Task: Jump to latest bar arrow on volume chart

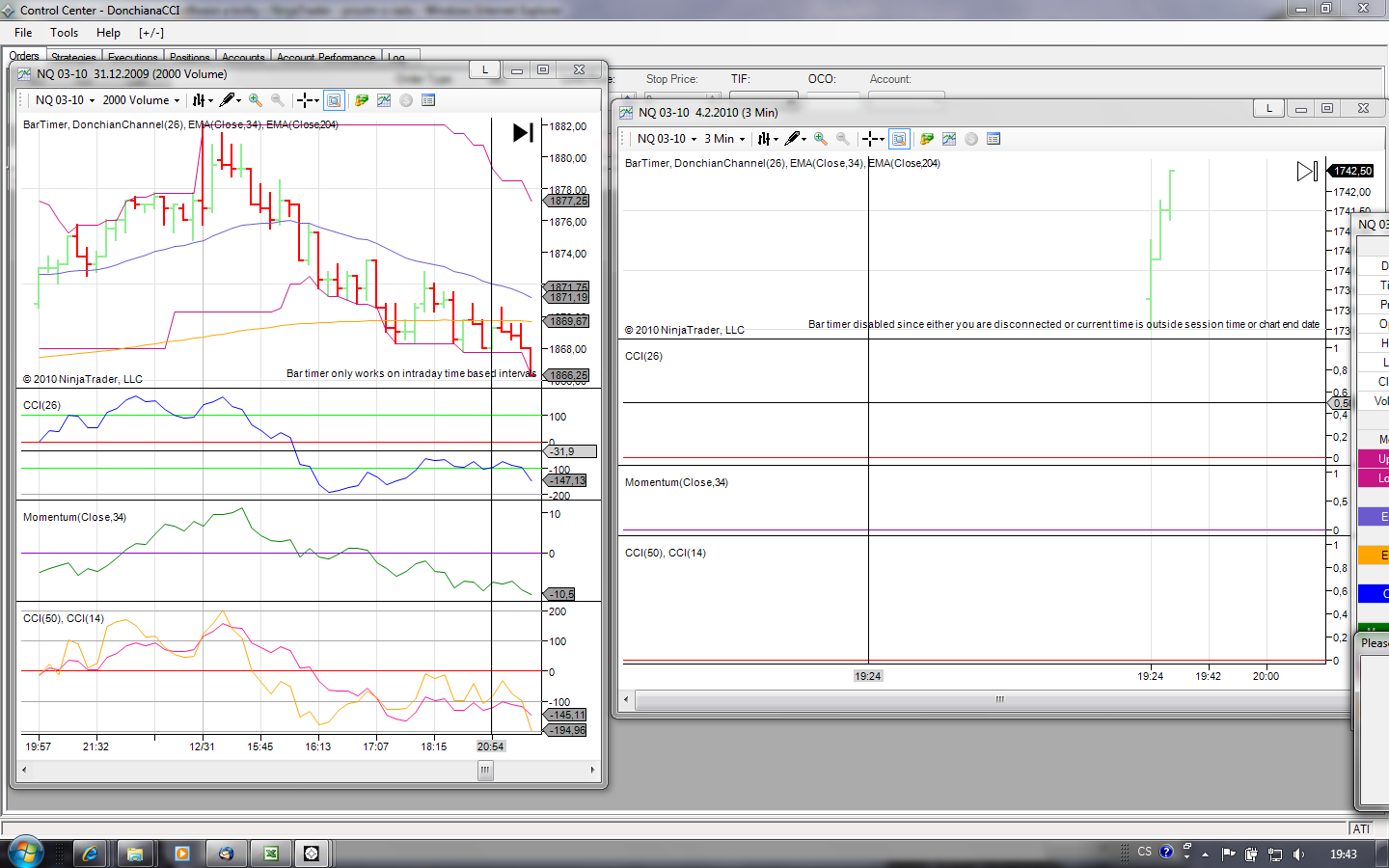Action: (x=523, y=132)
